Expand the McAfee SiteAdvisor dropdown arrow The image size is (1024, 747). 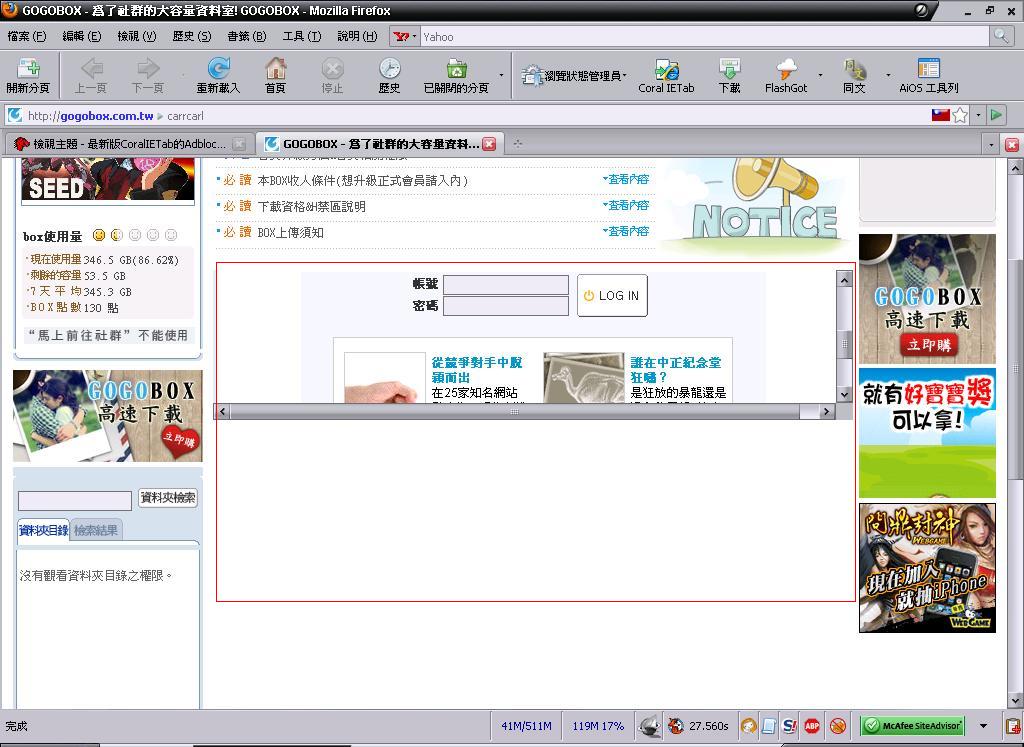coord(983,726)
